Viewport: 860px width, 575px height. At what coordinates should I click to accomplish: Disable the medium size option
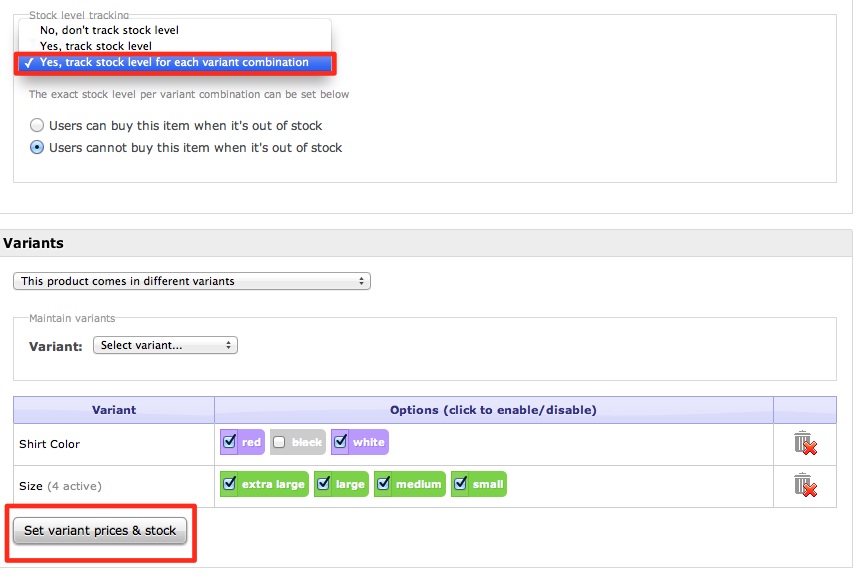[x=384, y=483]
